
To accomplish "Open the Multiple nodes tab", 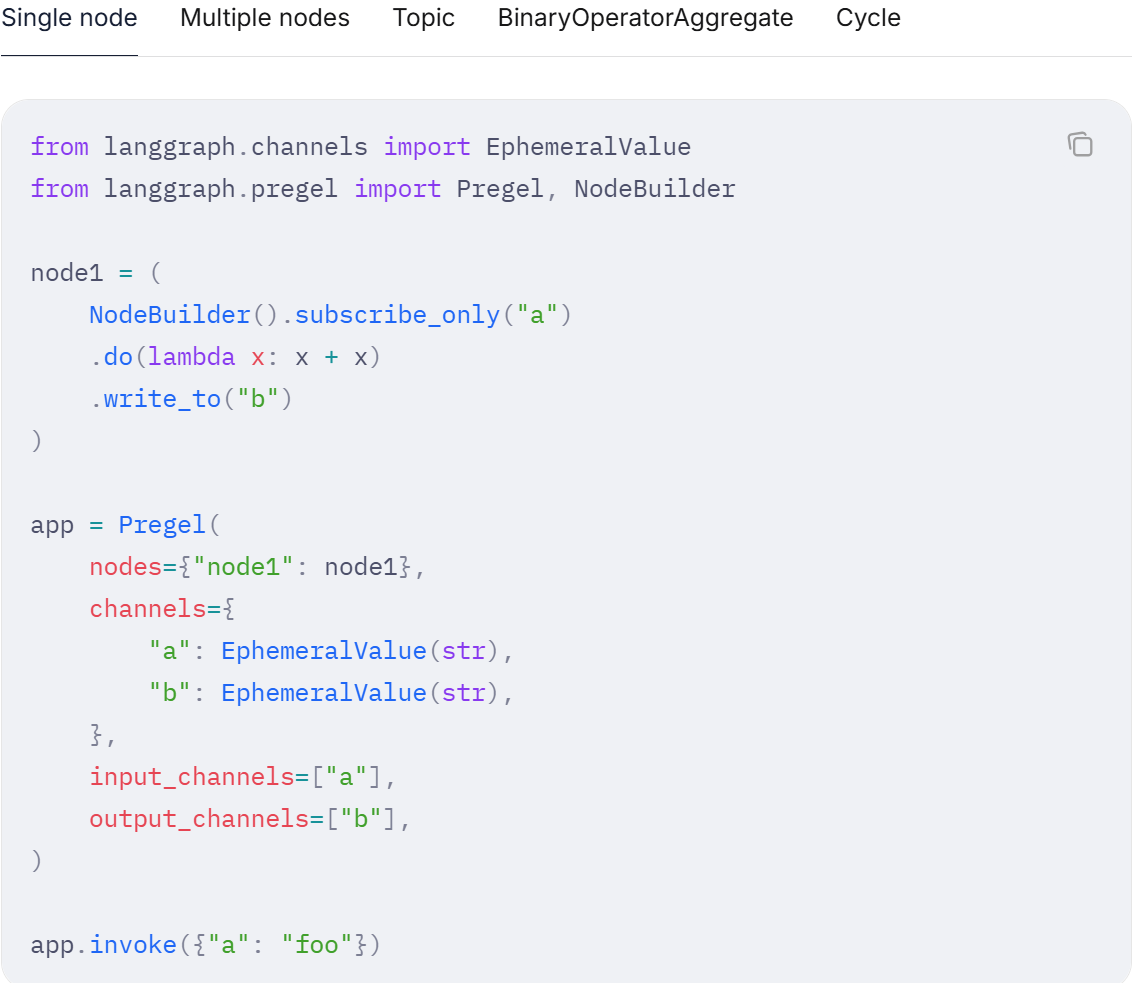I will pos(264,18).
